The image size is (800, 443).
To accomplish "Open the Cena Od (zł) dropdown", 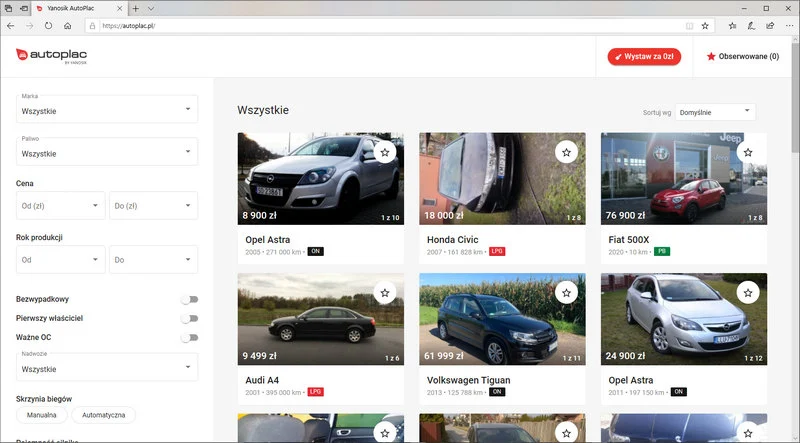I will 61,205.
